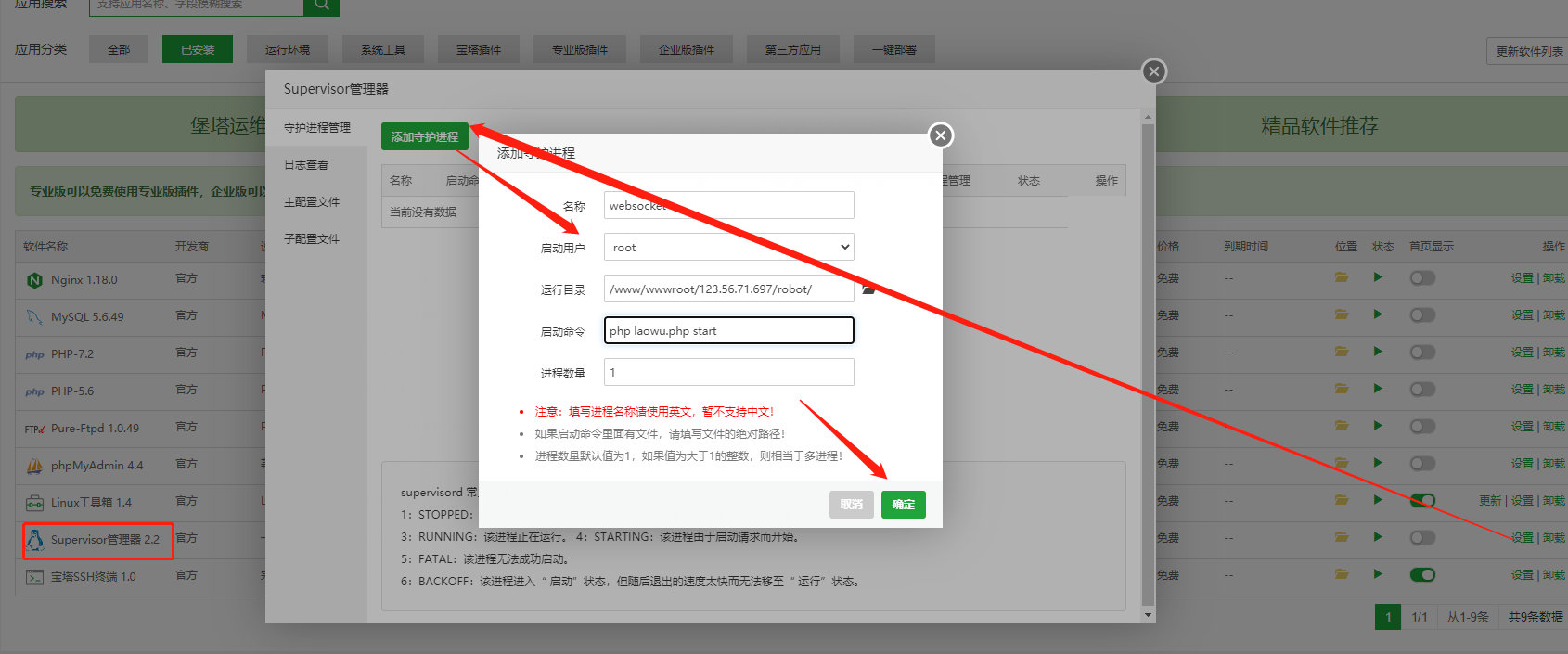Select the 已安装 category tab
This screenshot has height=654, width=1568.
coord(198,49)
